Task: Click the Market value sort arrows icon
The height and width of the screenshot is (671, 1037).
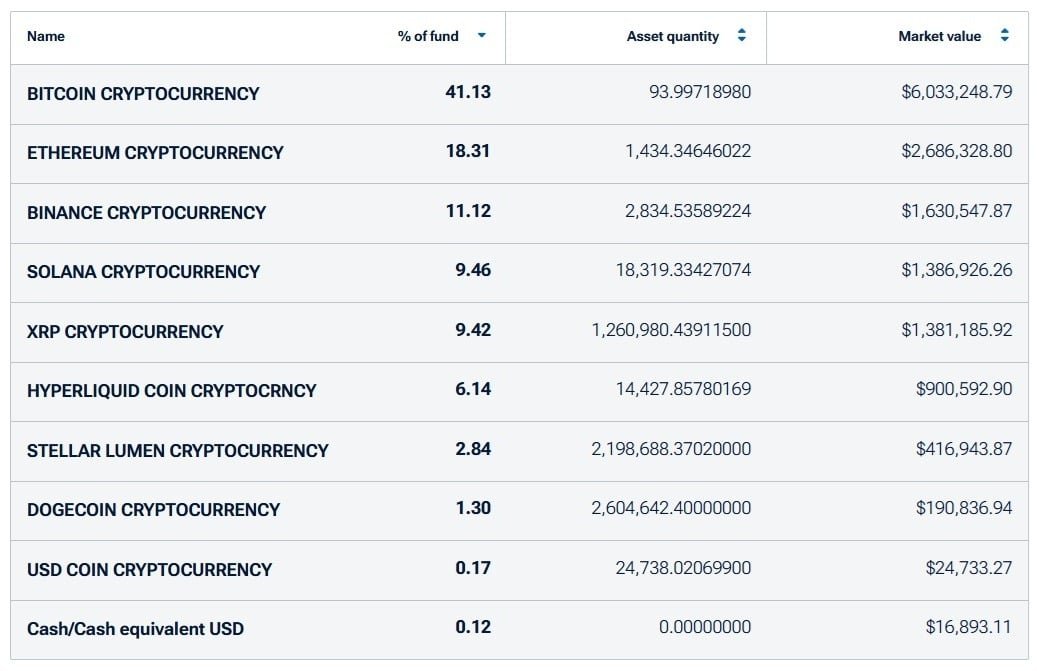Action: click(1004, 36)
